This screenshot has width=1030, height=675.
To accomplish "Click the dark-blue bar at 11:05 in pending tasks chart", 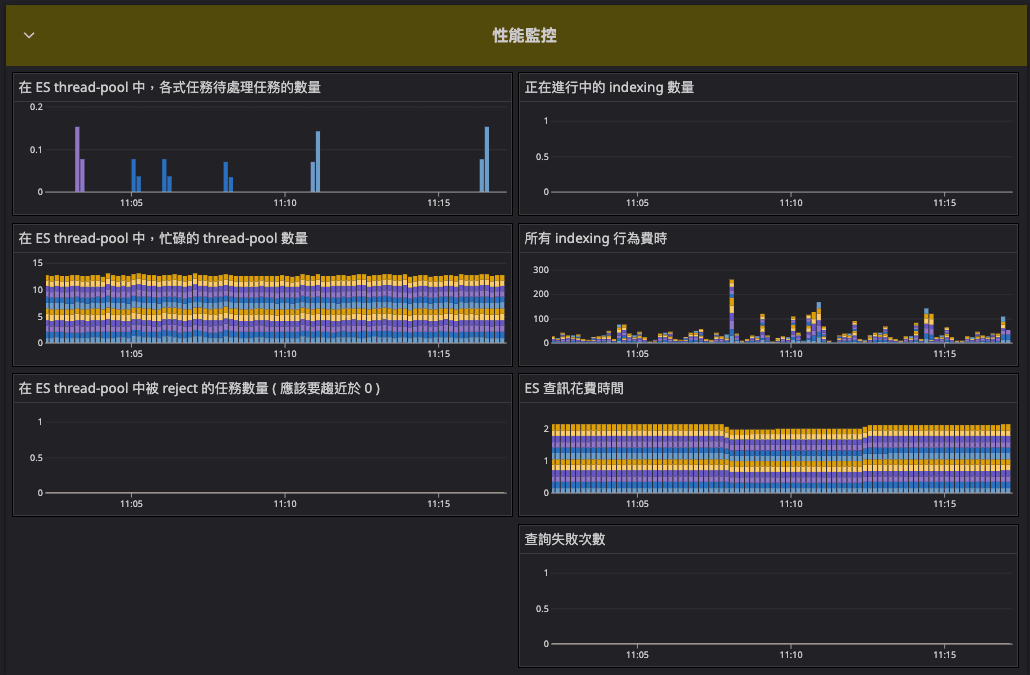I will [x=133, y=175].
